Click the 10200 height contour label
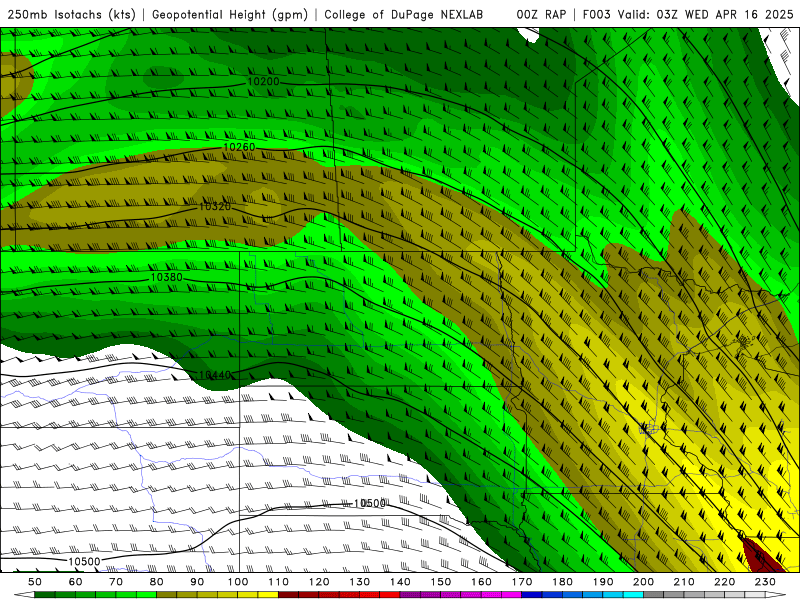Image resolution: width=800 pixels, height=600 pixels. point(263,82)
